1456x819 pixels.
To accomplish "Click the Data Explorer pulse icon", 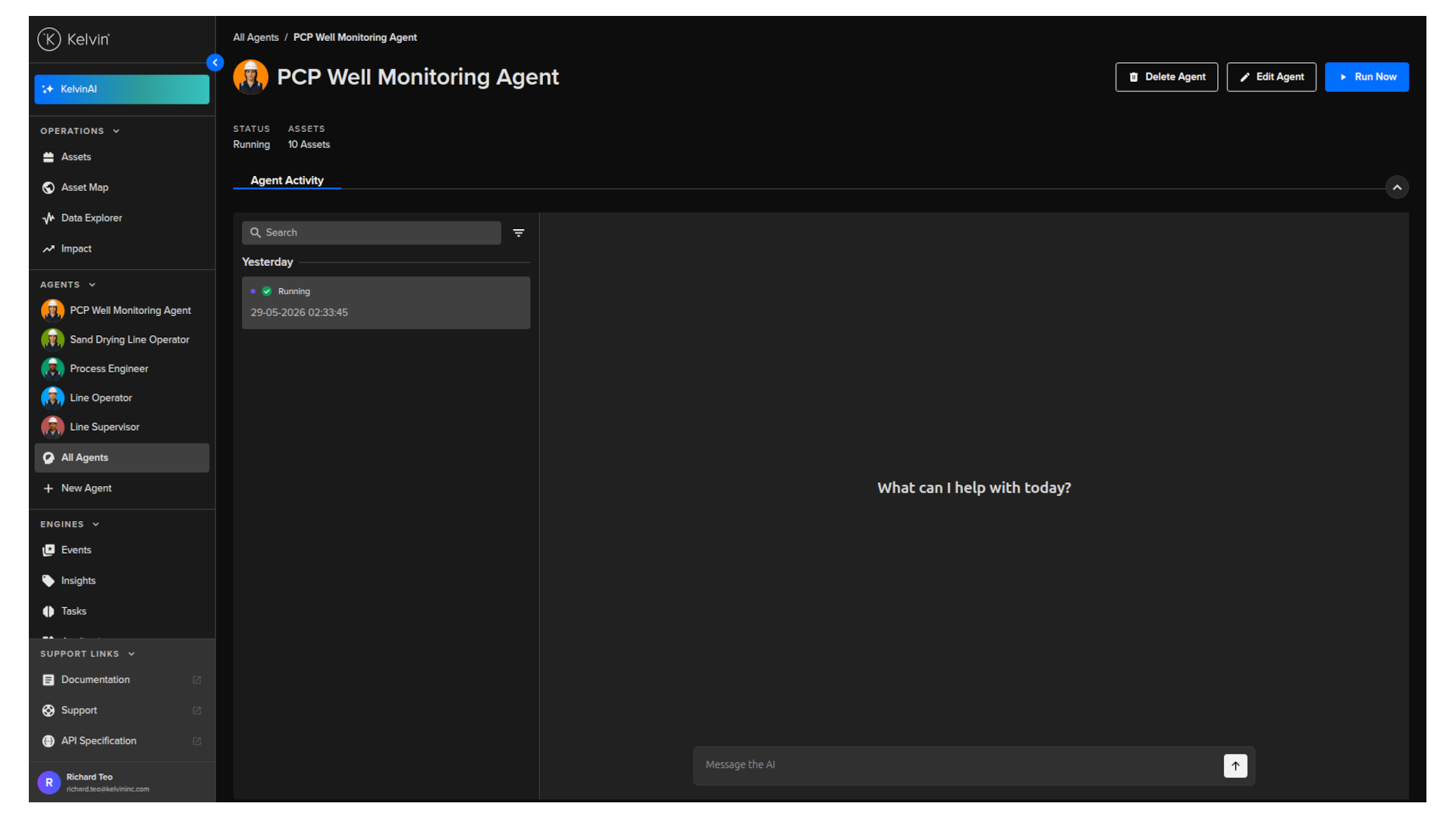I will click(49, 218).
